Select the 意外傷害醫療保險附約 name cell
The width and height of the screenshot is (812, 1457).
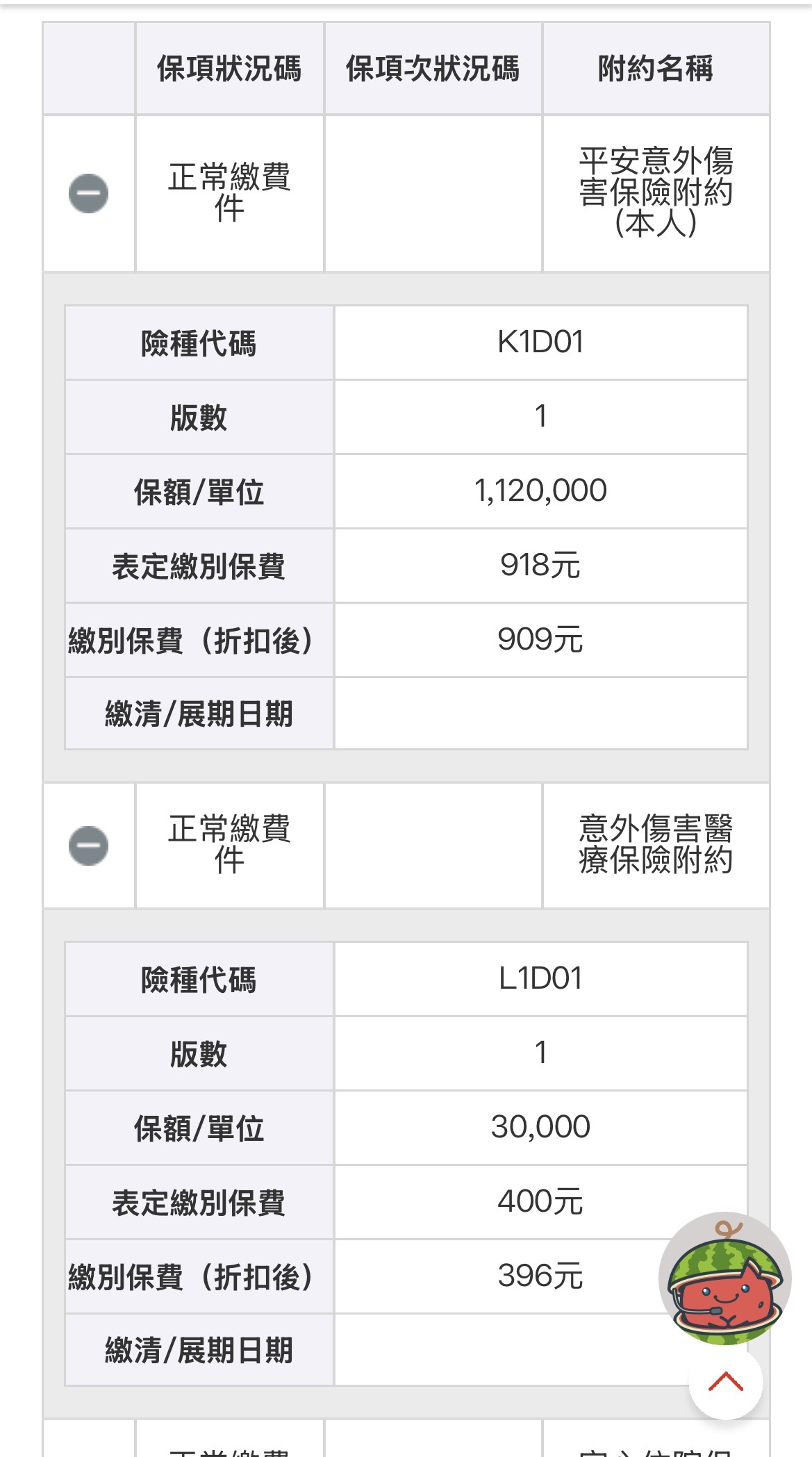(655, 845)
